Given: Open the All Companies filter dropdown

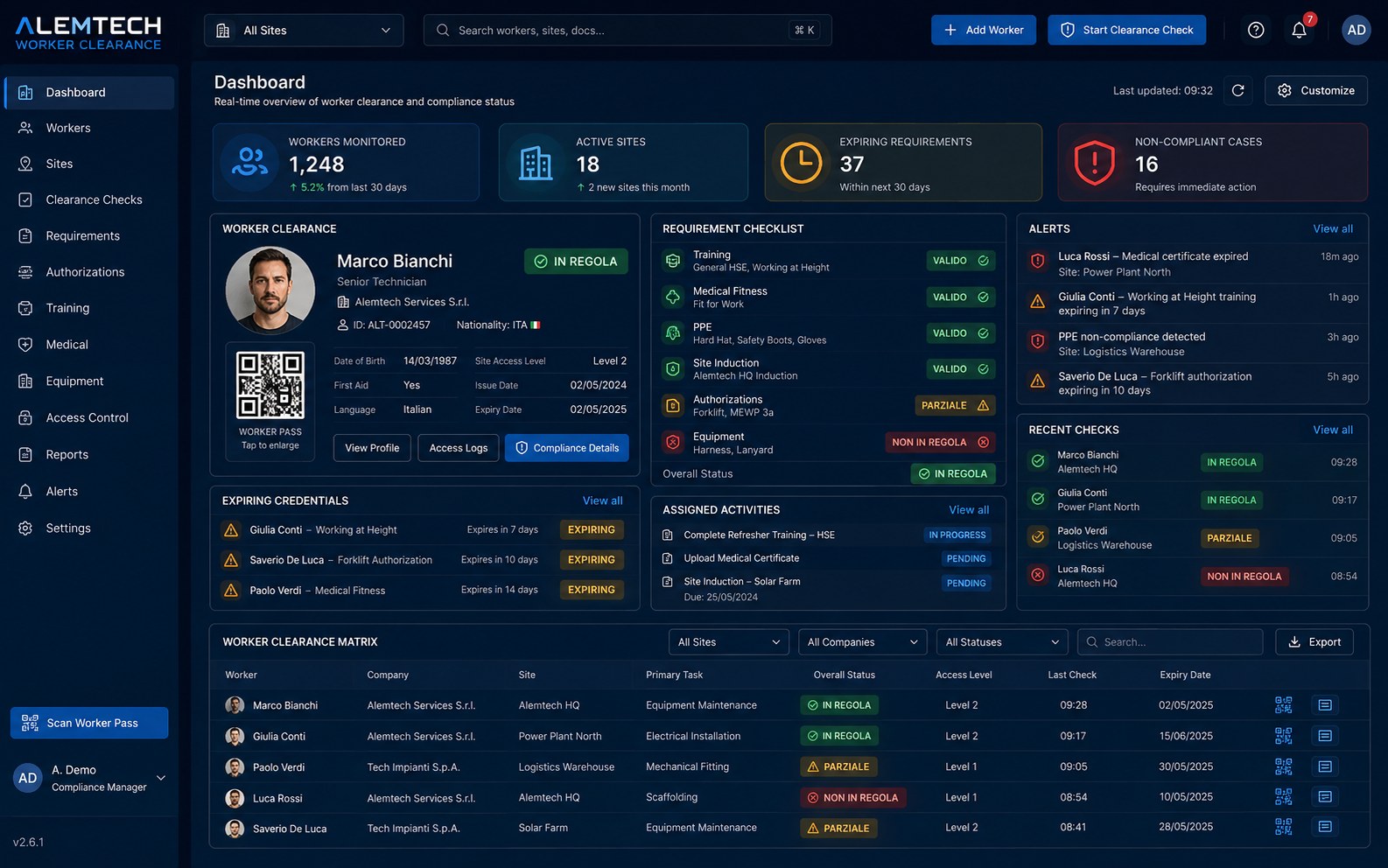Looking at the screenshot, I should (x=862, y=642).
